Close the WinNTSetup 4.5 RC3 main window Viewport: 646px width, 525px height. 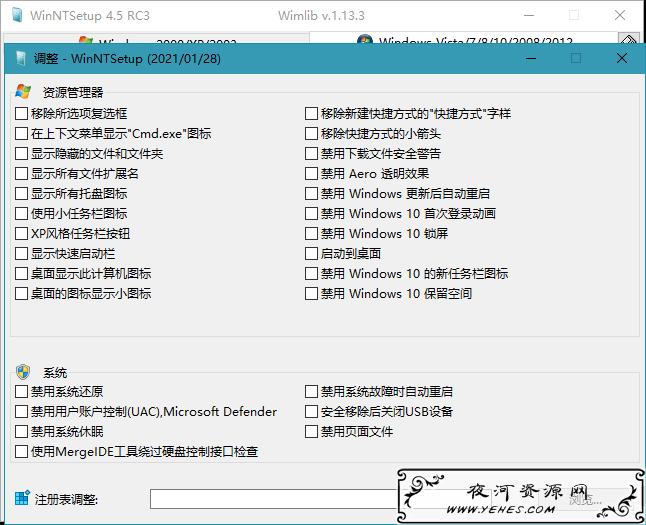[x=620, y=15]
